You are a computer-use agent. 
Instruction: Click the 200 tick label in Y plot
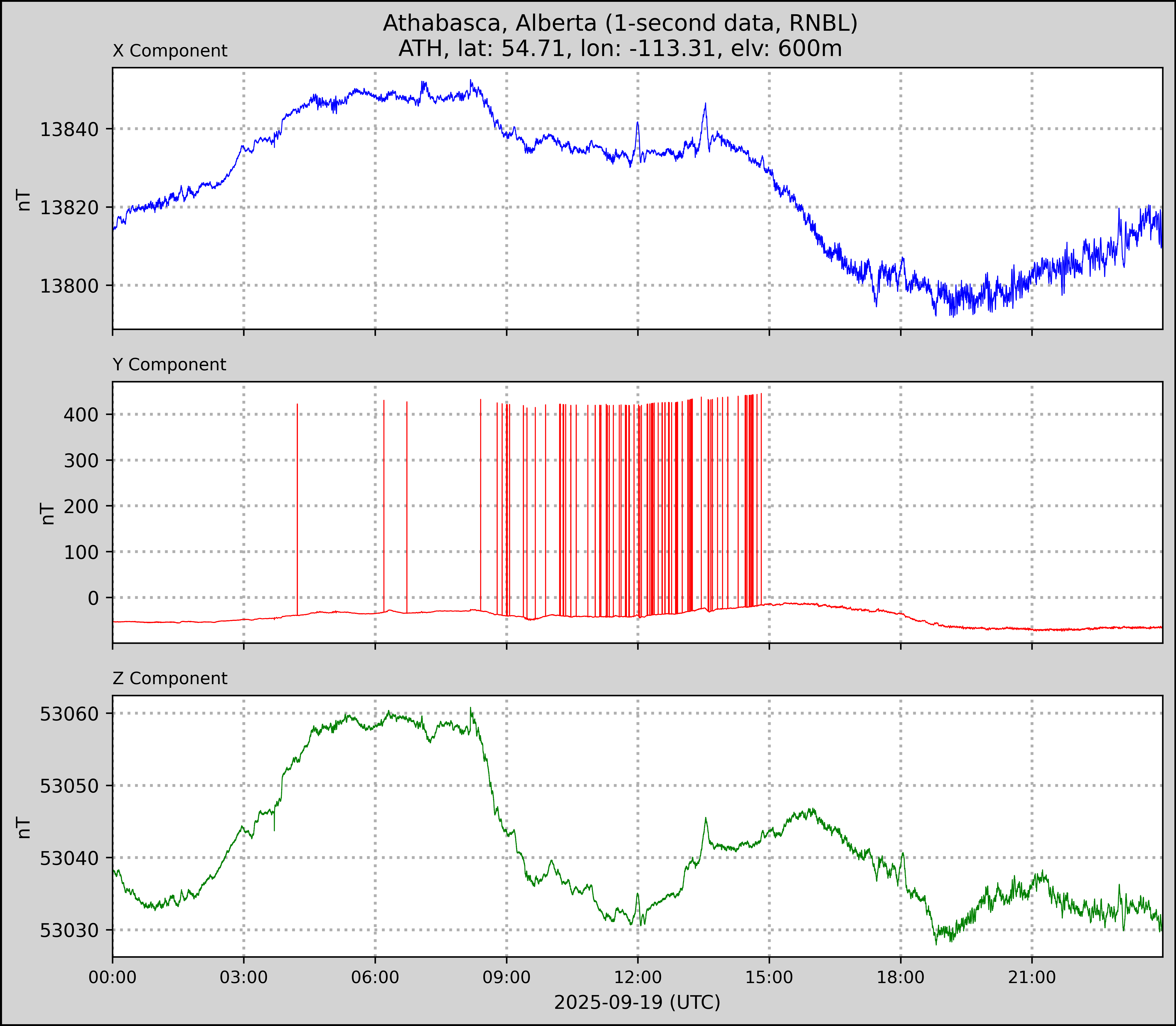pyautogui.click(x=81, y=506)
